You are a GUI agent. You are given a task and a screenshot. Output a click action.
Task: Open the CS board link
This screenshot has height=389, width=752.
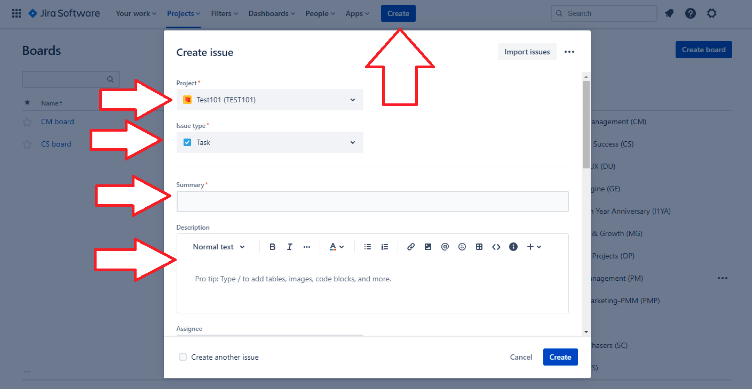[x=56, y=144]
